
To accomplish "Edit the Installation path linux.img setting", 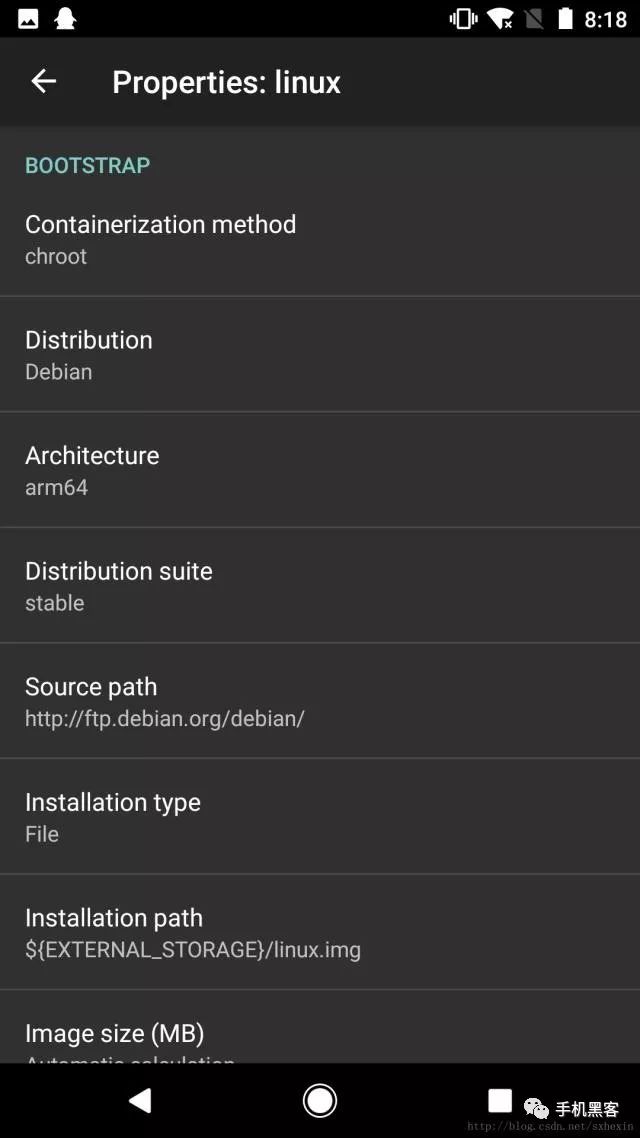I will pos(320,932).
